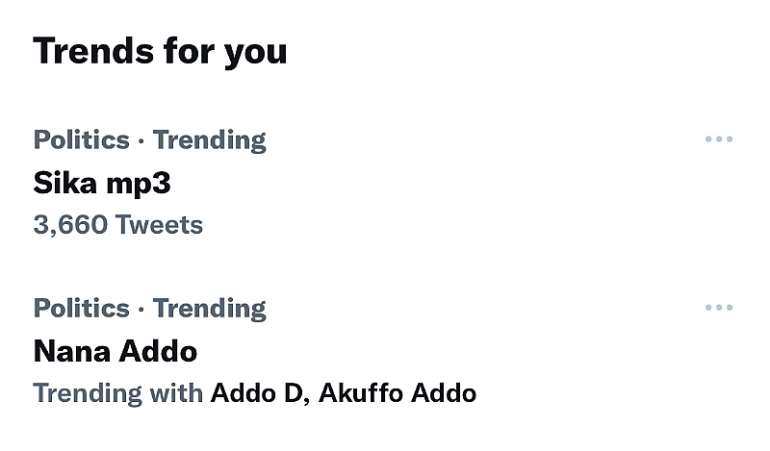Click the "3,660" tweet count number

click(x=70, y=225)
